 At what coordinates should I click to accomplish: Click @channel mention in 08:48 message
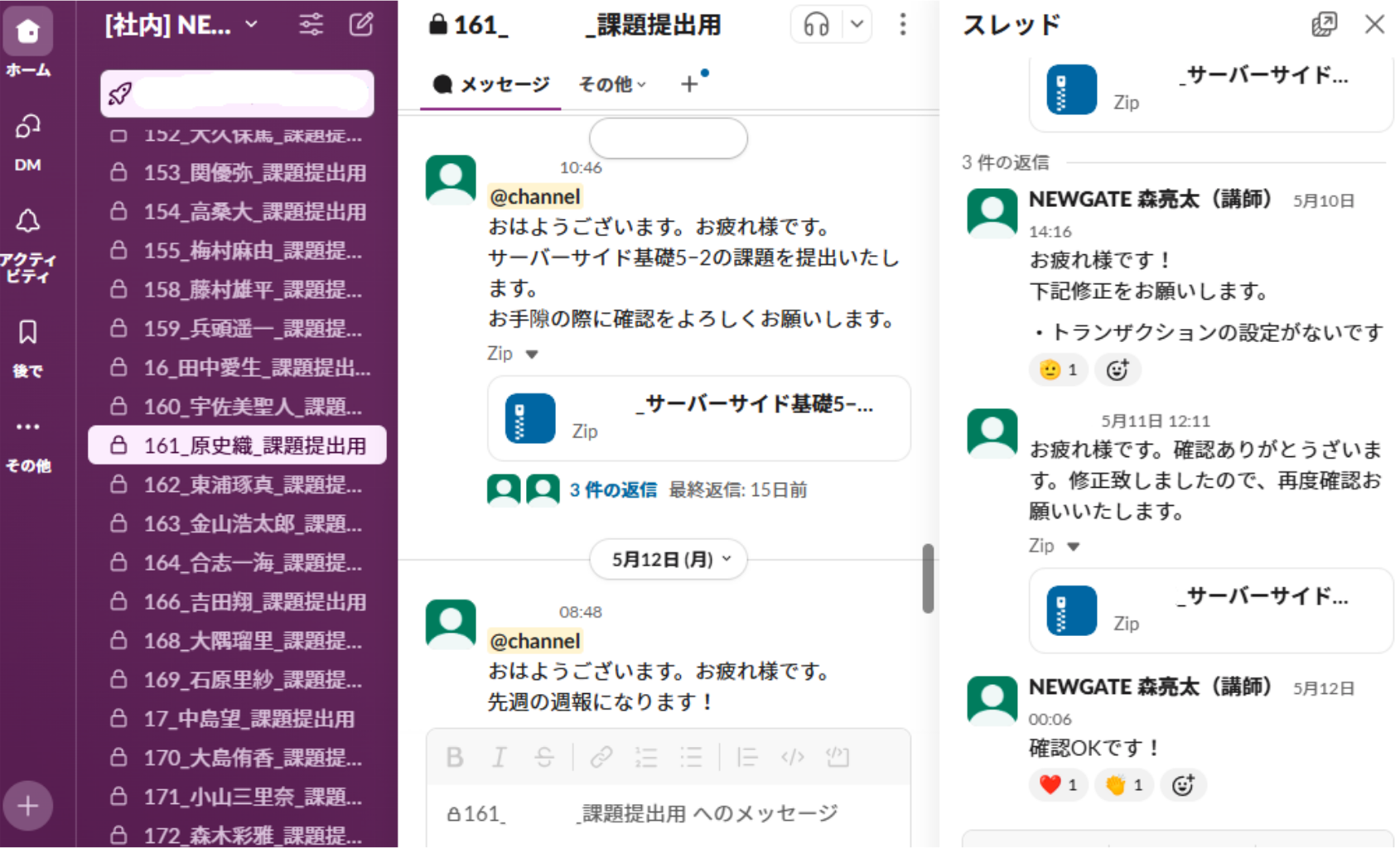[x=535, y=641]
